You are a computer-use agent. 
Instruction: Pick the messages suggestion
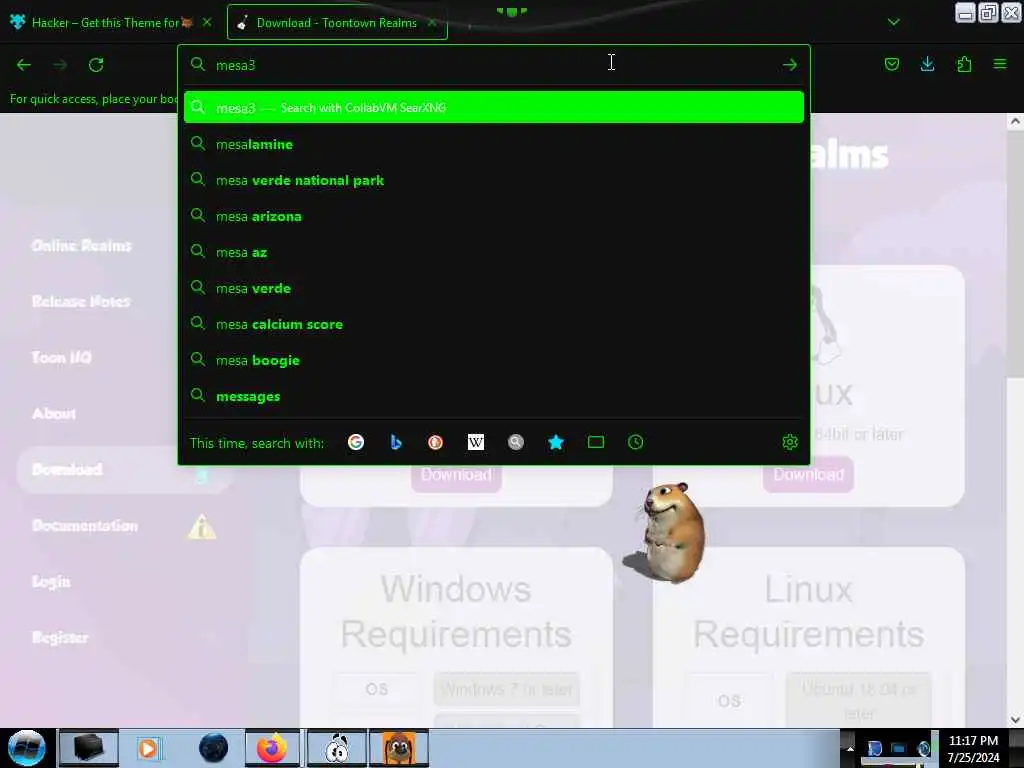(x=494, y=396)
